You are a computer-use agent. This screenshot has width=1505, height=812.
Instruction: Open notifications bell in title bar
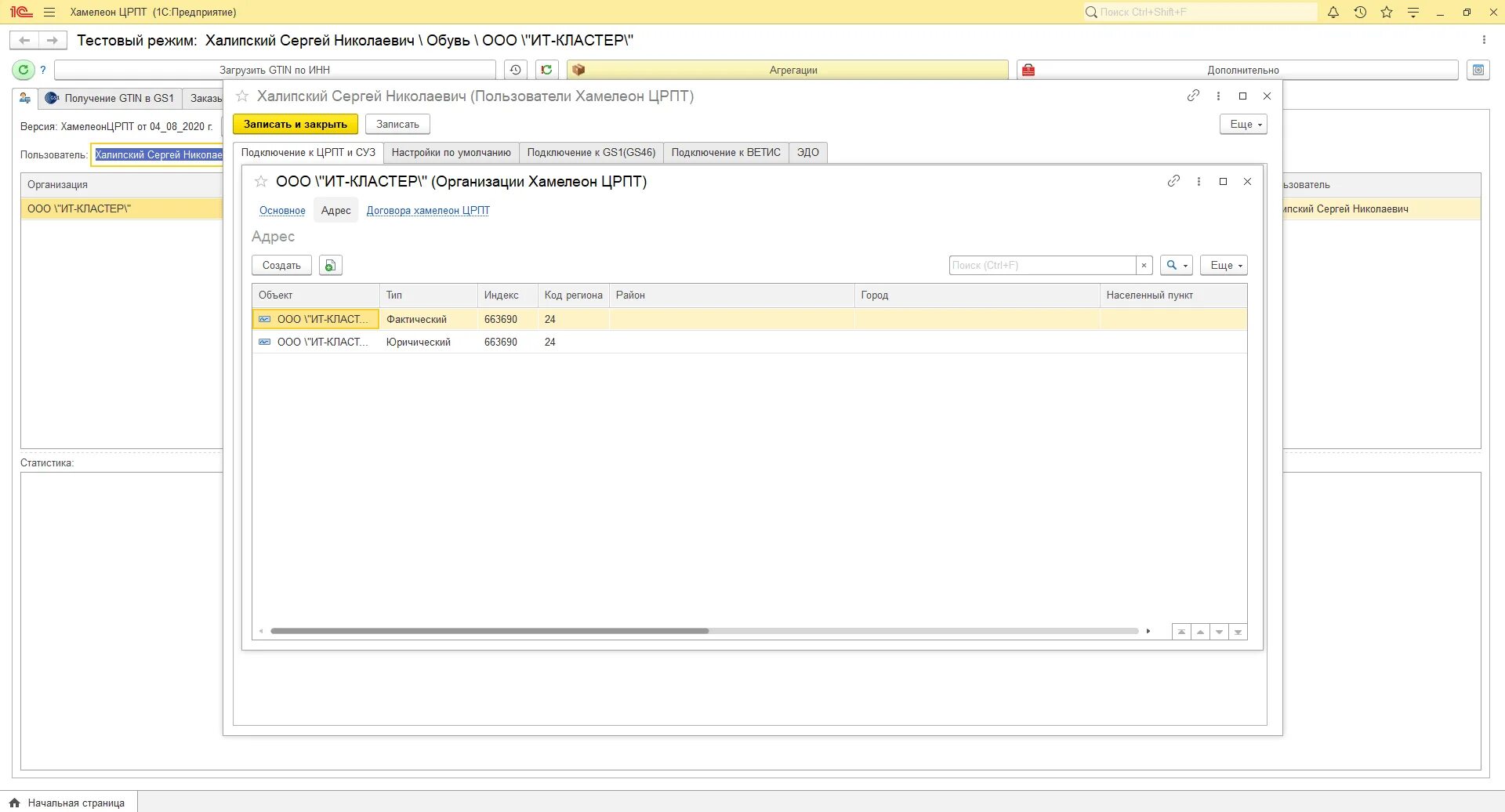coord(1333,12)
